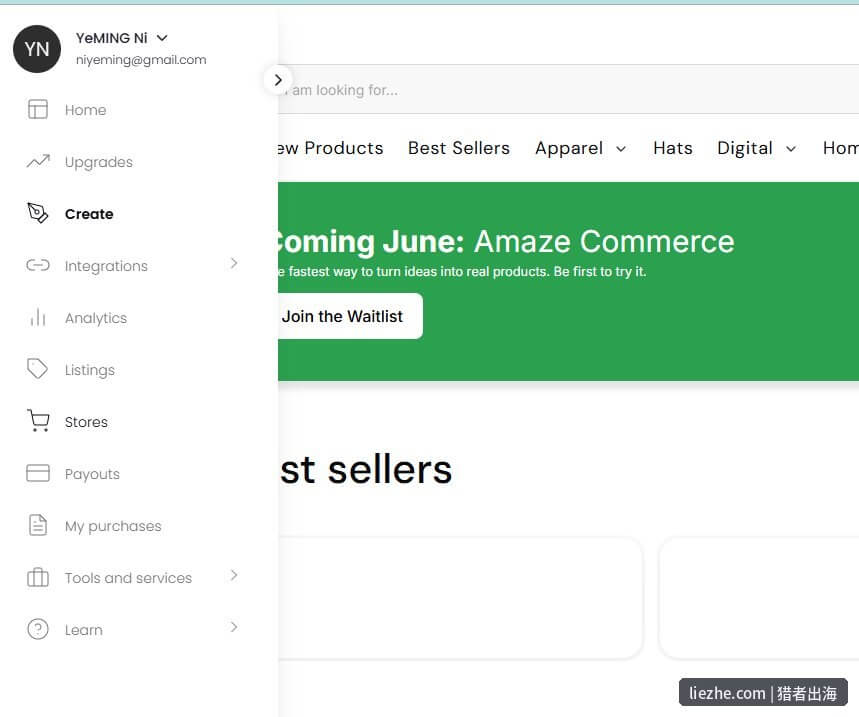859x717 pixels.
Task: Focus the 'I am looking for...' search field
Action: click(569, 89)
